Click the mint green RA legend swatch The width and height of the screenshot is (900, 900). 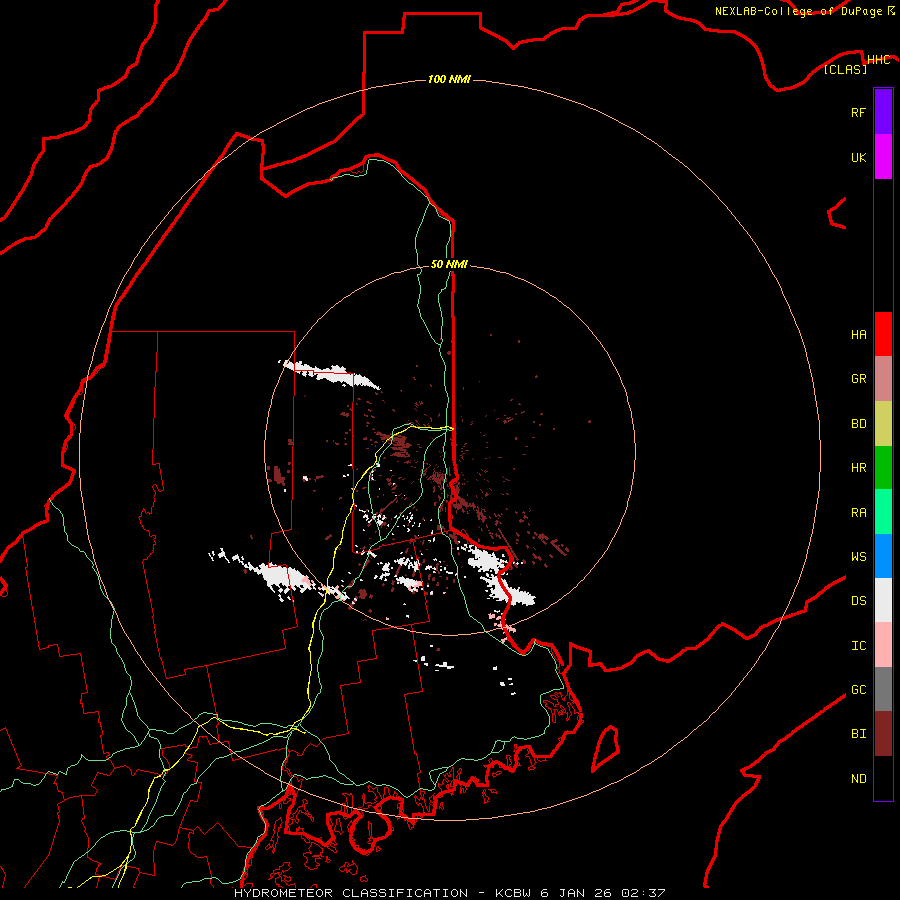tap(883, 512)
